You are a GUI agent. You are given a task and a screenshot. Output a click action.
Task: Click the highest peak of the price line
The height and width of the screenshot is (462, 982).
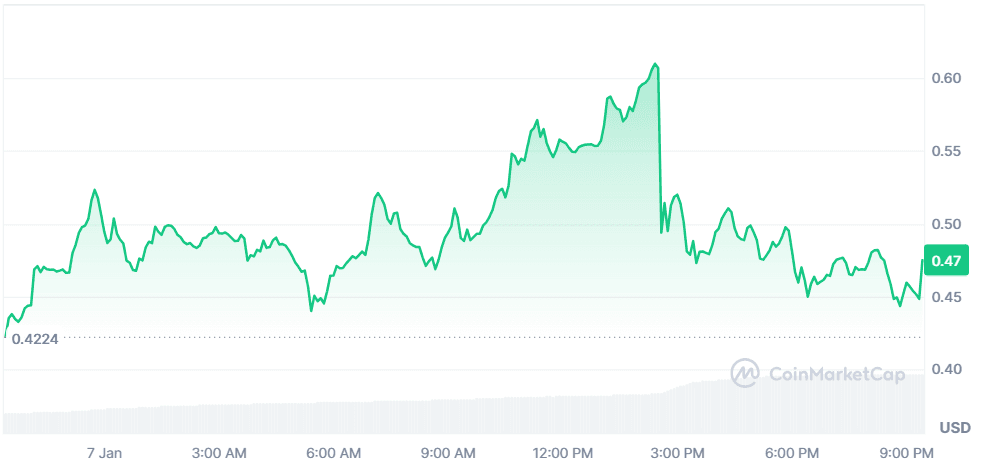[656, 64]
